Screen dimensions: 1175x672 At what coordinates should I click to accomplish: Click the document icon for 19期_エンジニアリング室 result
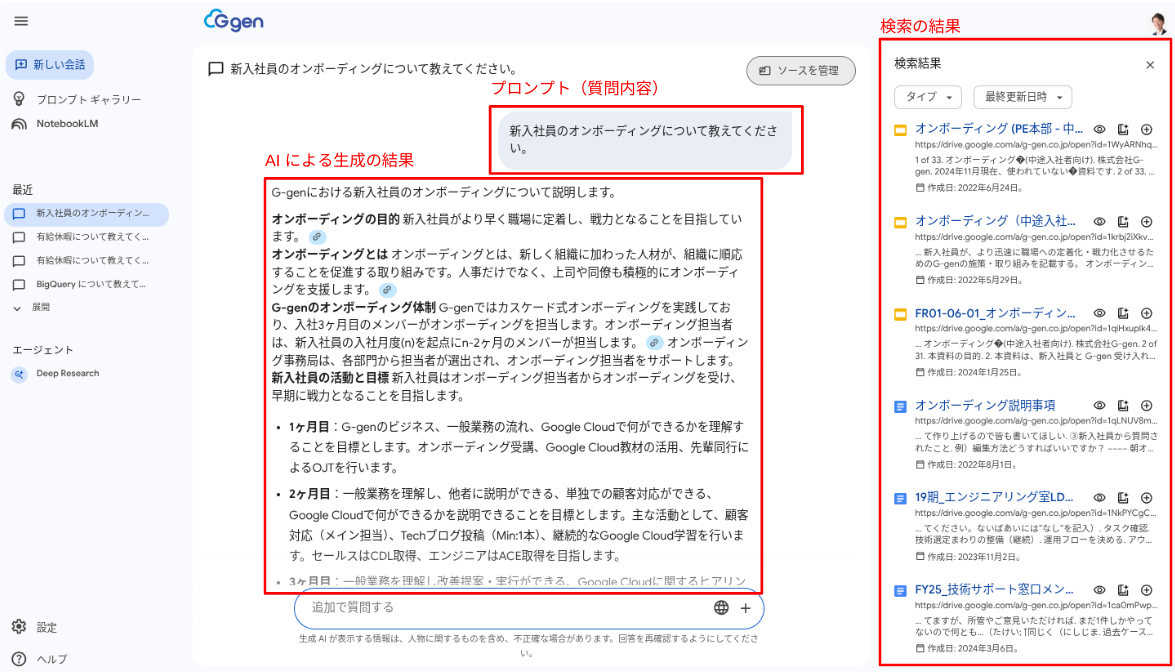point(1123,497)
